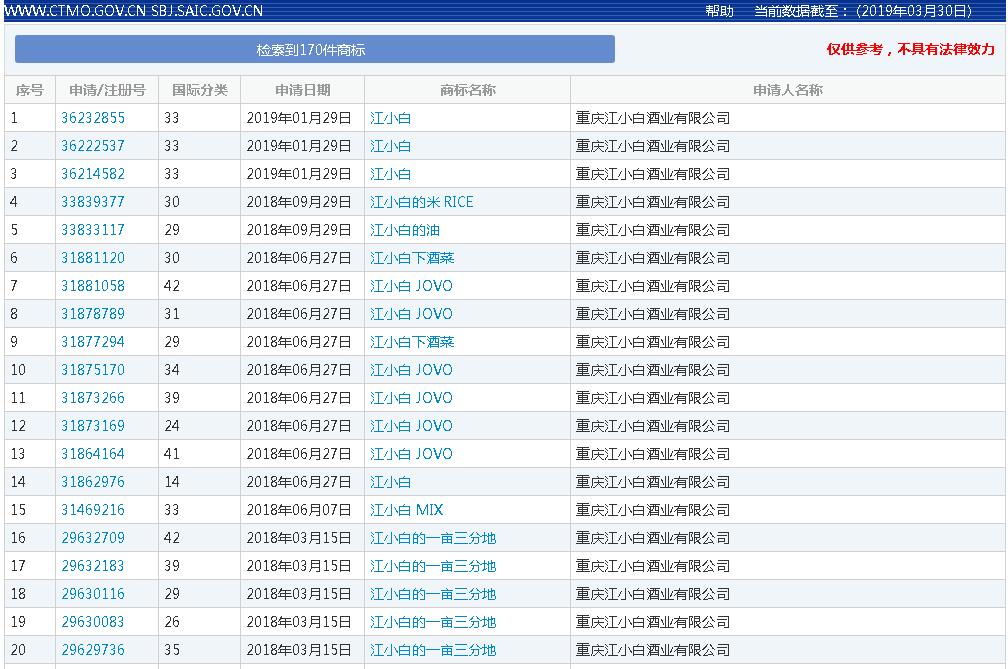Open registration number 36232855
The height and width of the screenshot is (669, 1008).
[x=93, y=118]
